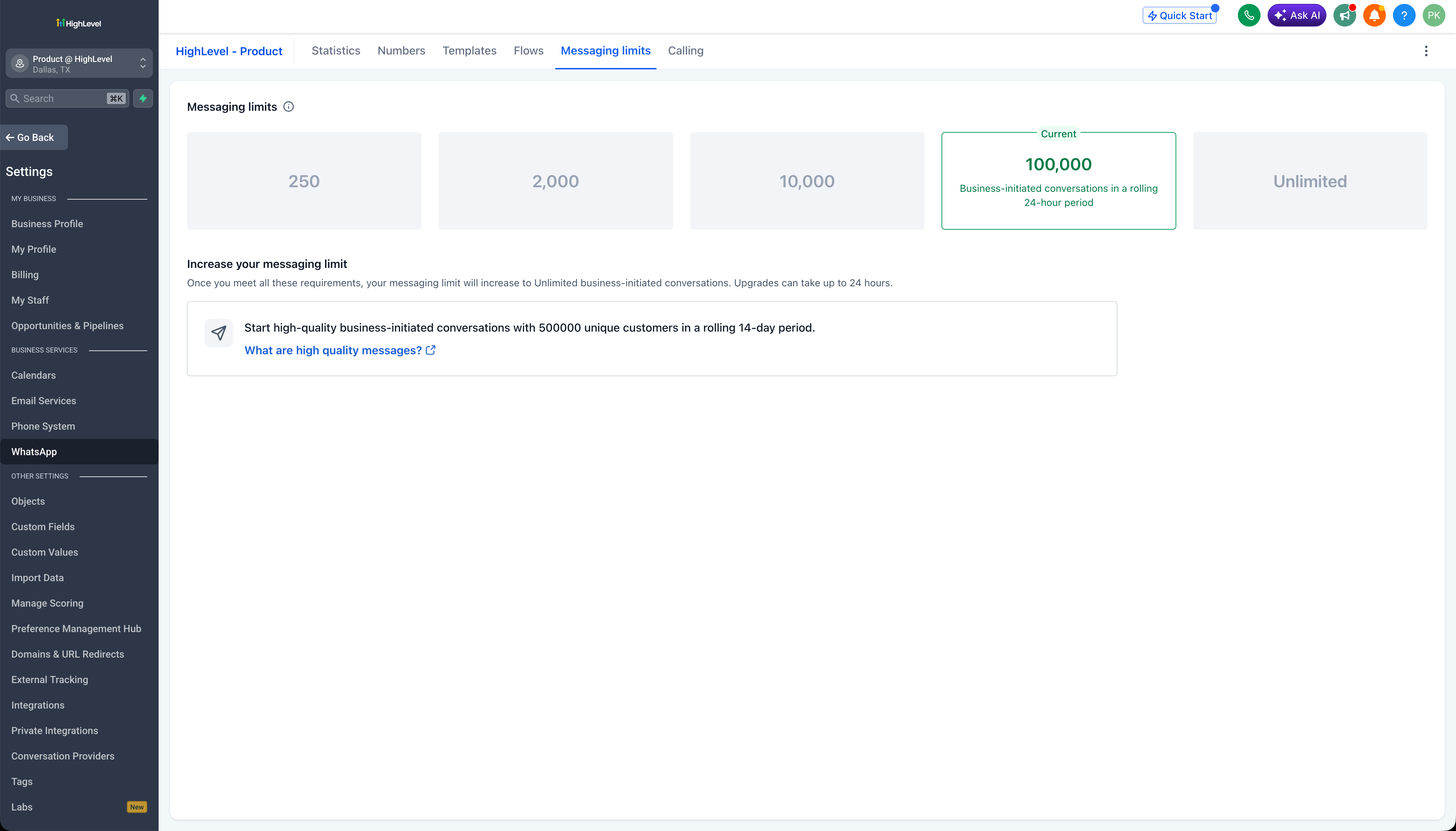Click the current 100,000 limit card
The width and height of the screenshot is (1456, 831).
click(x=1059, y=181)
